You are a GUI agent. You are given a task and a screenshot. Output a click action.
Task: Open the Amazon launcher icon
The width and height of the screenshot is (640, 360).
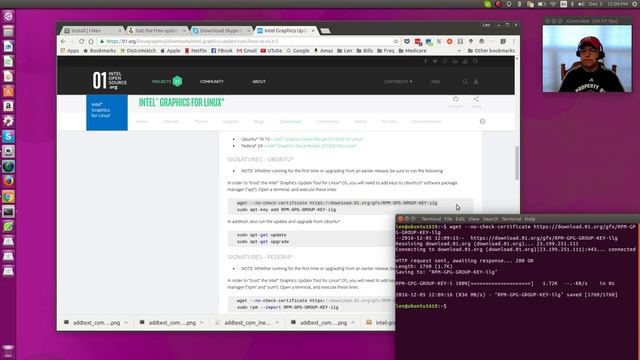click(x=8, y=107)
